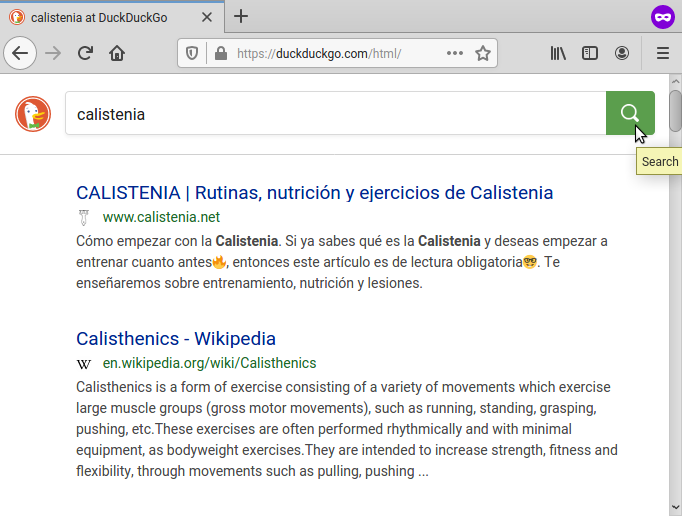Click the calistenia search input field

tap(335, 114)
